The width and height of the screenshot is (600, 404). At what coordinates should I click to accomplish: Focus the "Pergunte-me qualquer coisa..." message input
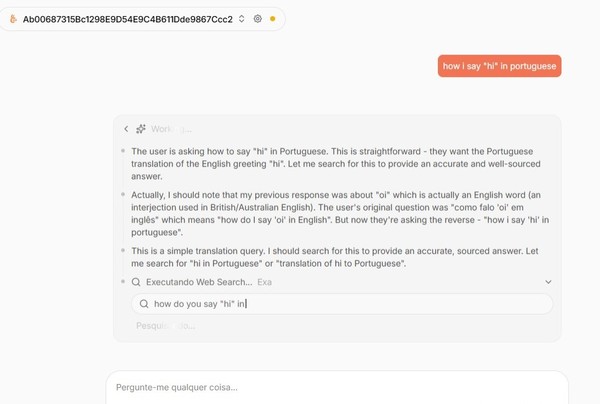point(337,387)
